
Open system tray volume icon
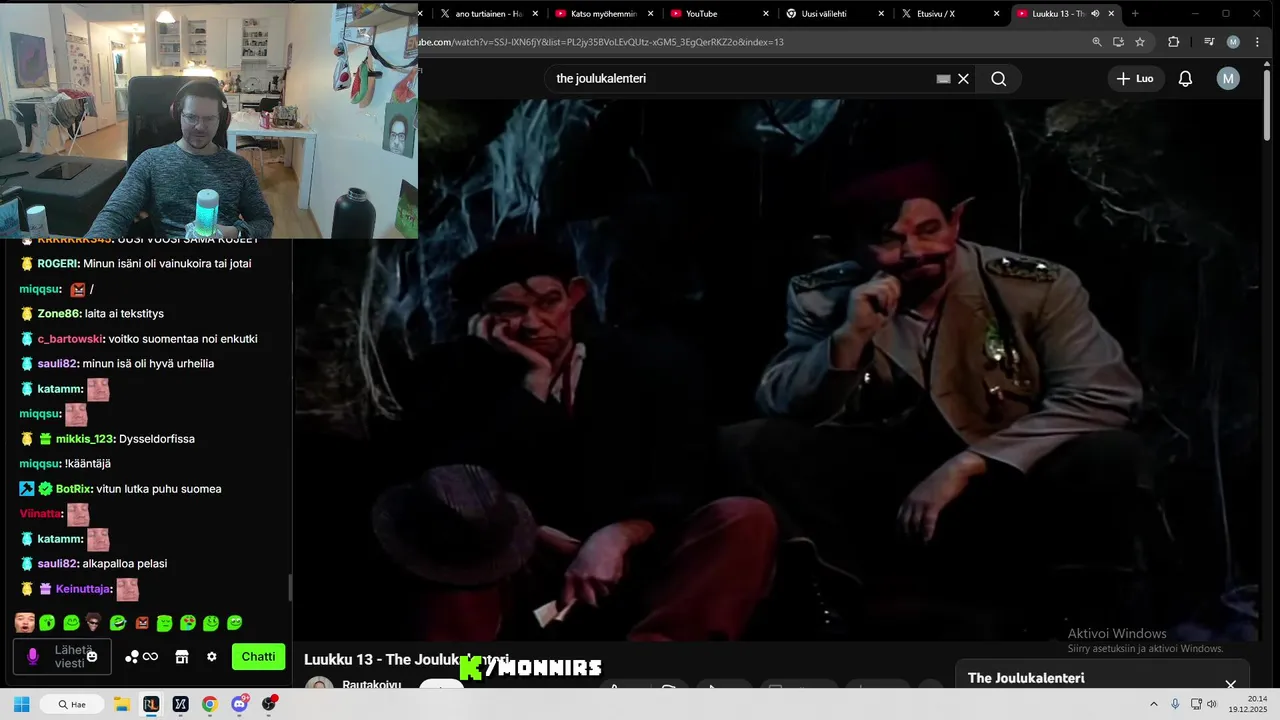[1212, 704]
